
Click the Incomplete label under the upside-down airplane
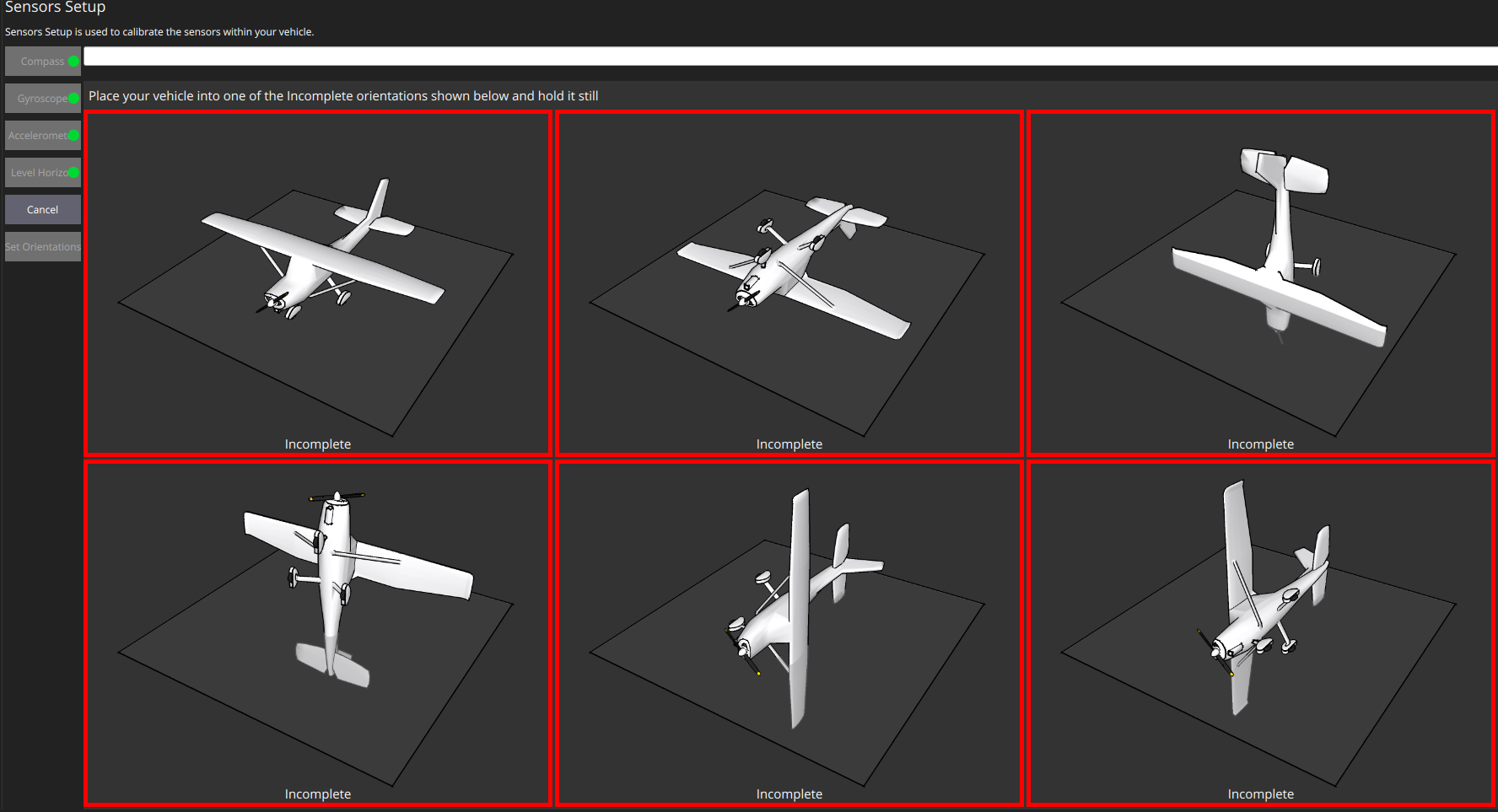[789, 444]
